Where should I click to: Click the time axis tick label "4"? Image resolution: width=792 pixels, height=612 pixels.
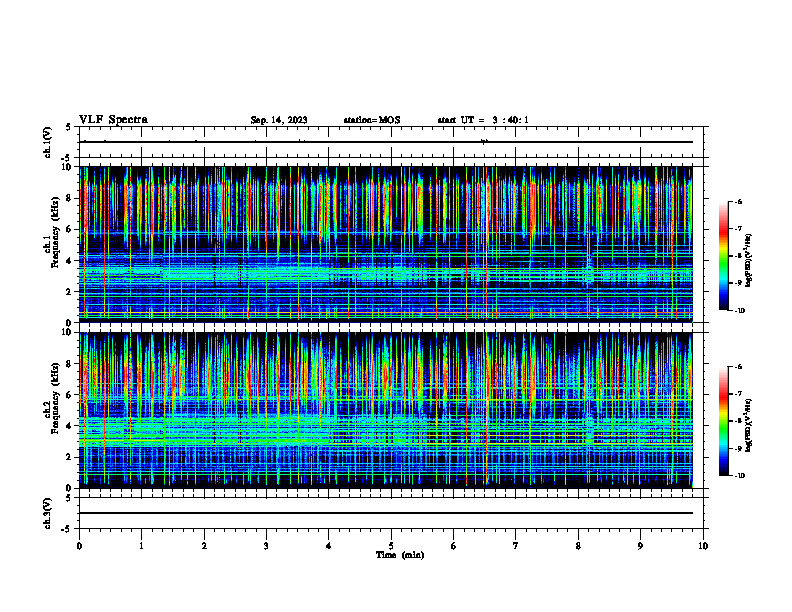click(x=328, y=546)
